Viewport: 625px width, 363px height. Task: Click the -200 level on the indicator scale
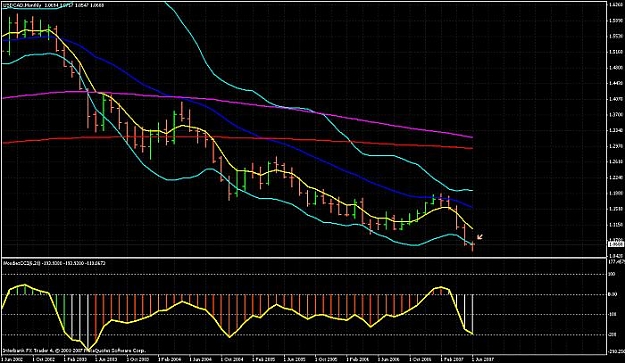(613, 335)
